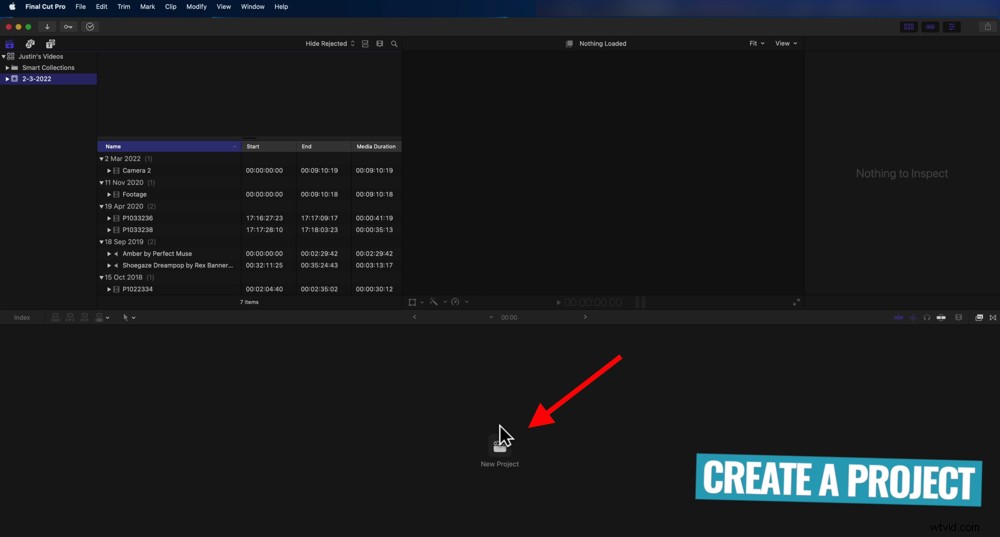Click the New Project icon in timeline

coord(499,445)
